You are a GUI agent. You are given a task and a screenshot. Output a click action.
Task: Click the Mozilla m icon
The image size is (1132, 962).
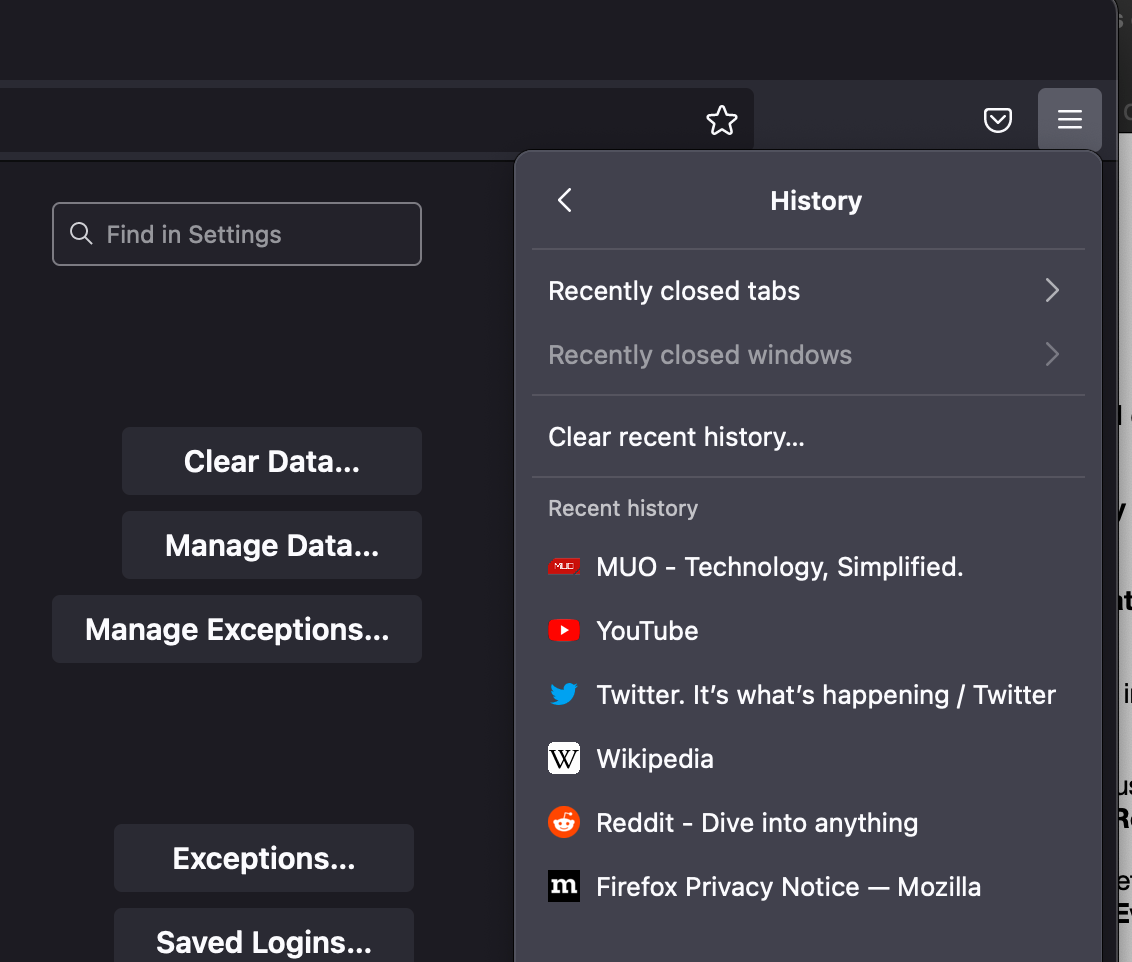pyautogui.click(x=564, y=887)
